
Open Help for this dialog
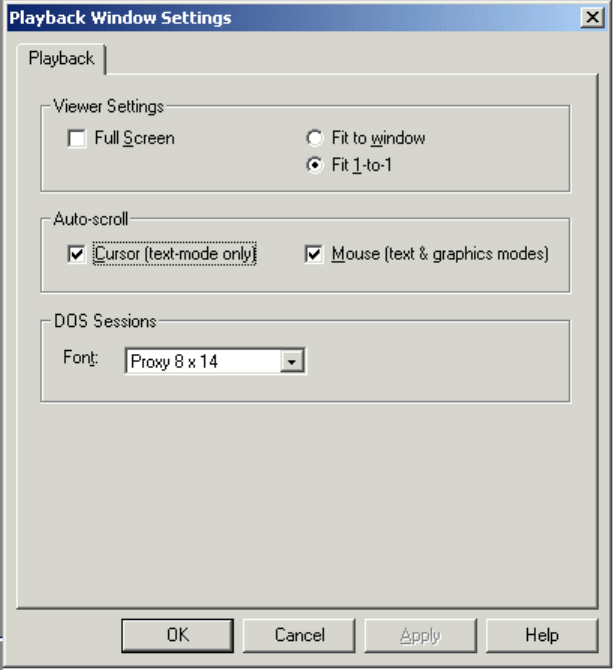[x=542, y=635]
